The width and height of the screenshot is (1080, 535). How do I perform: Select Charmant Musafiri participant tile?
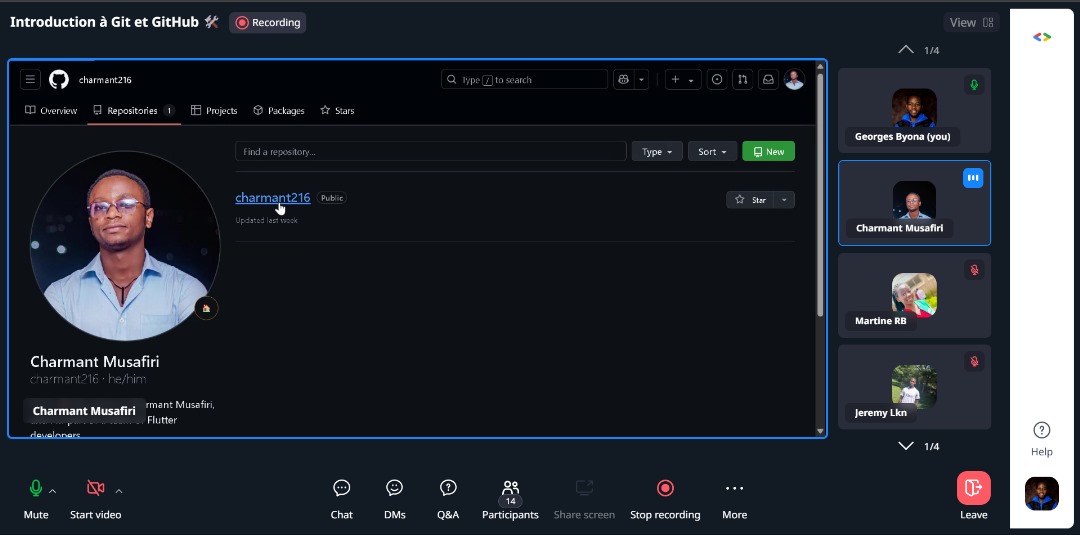pyautogui.click(x=914, y=202)
